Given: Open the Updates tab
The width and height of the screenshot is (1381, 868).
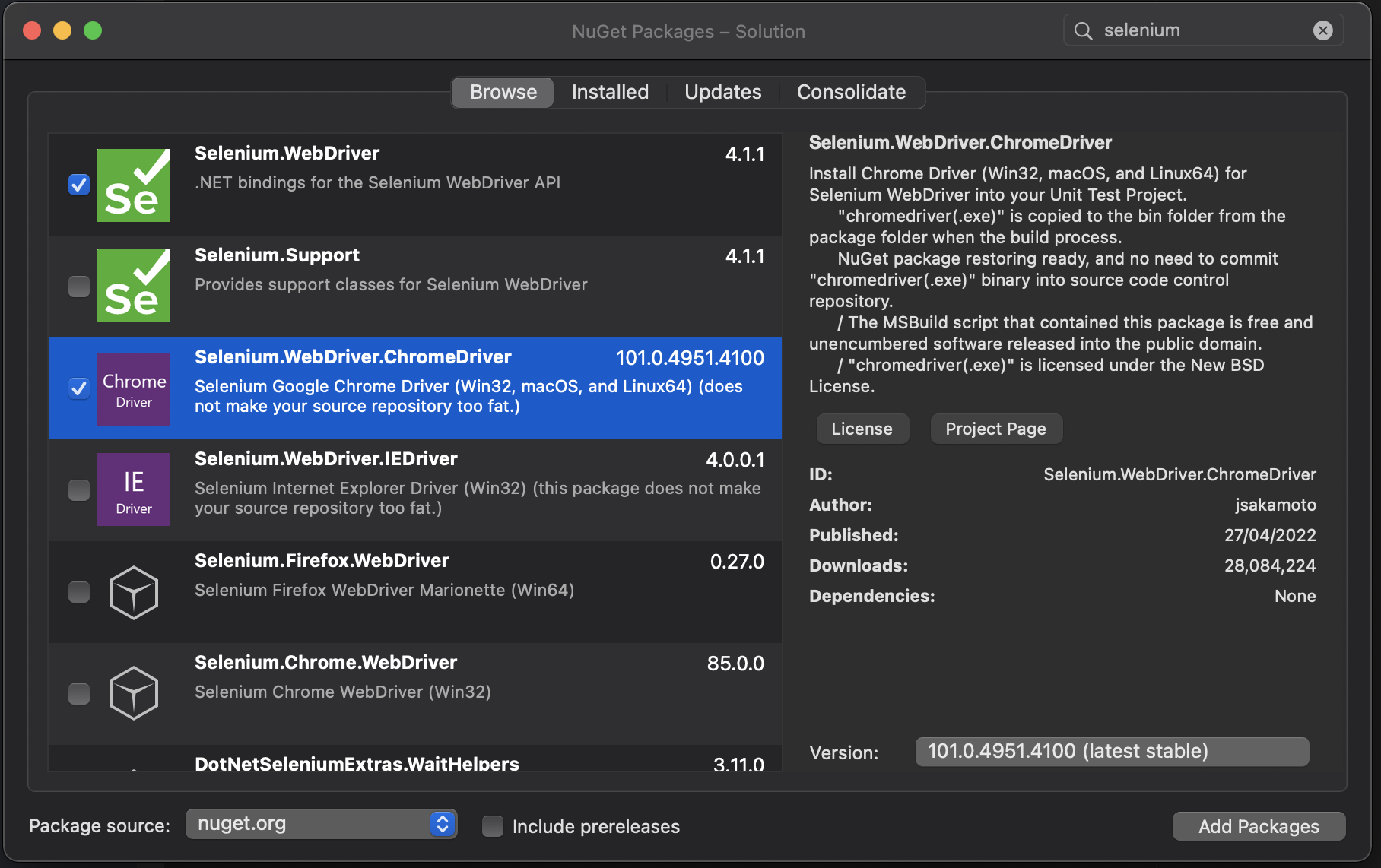Looking at the screenshot, I should coord(722,92).
